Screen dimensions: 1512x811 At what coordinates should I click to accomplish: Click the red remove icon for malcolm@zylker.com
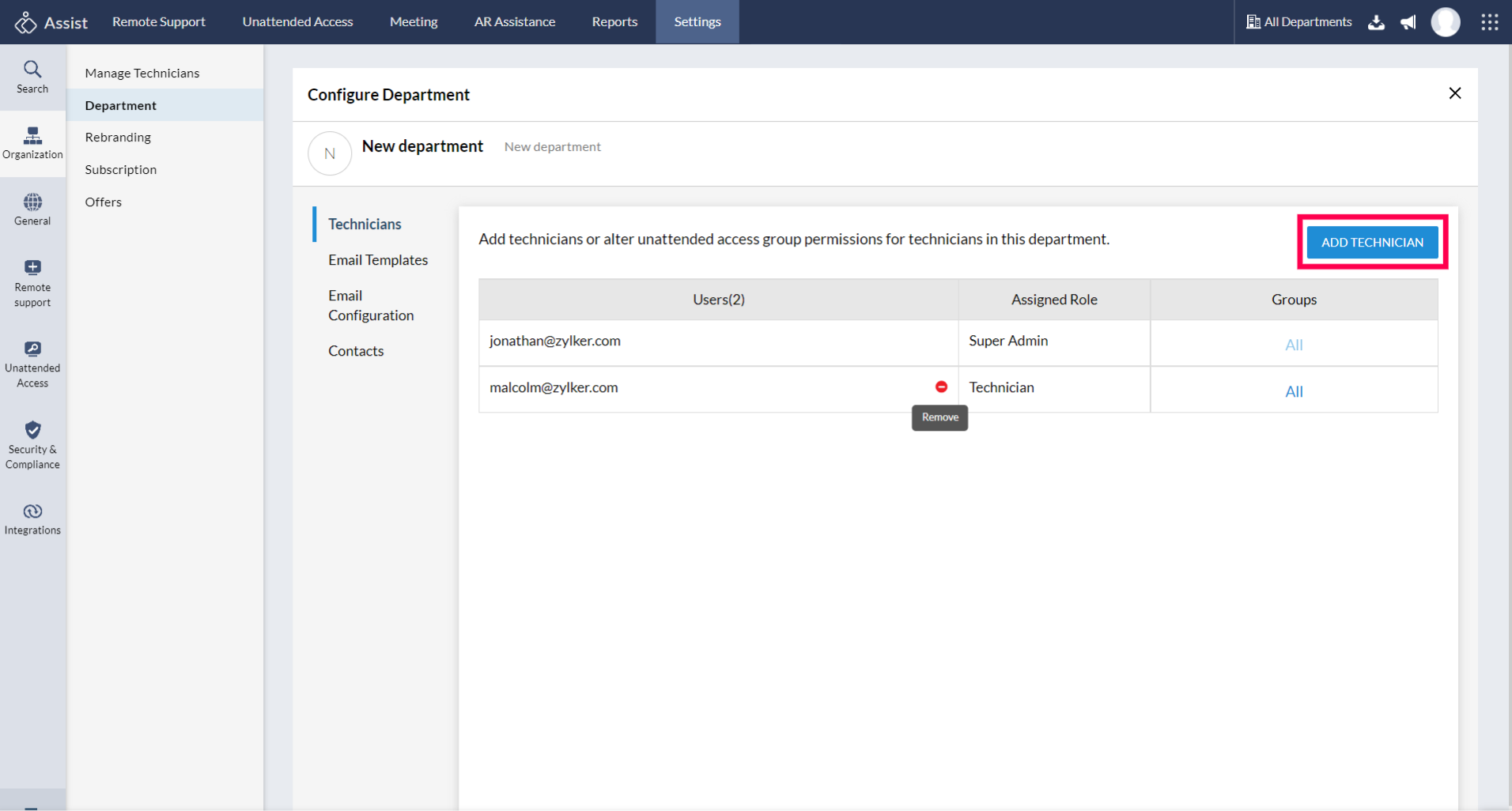(941, 387)
